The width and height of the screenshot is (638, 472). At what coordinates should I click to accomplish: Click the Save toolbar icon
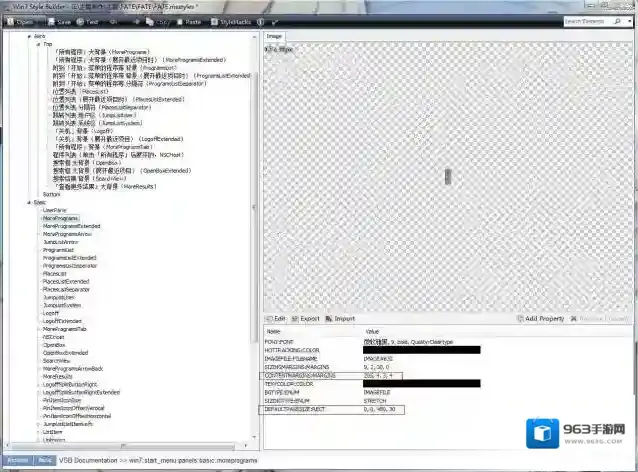click(59, 20)
